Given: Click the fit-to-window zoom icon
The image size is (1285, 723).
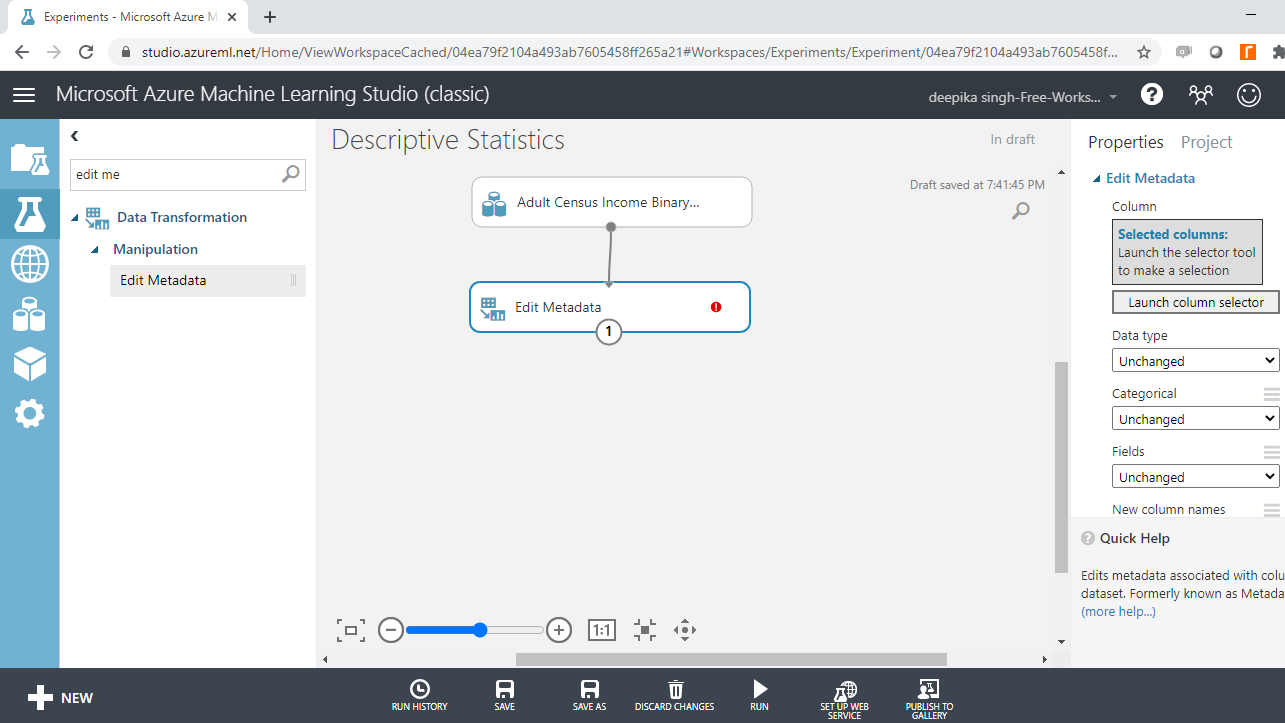Looking at the screenshot, I should click(x=351, y=630).
